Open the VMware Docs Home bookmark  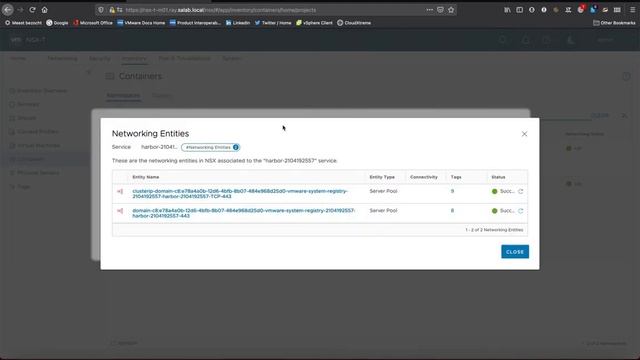click(x=141, y=23)
